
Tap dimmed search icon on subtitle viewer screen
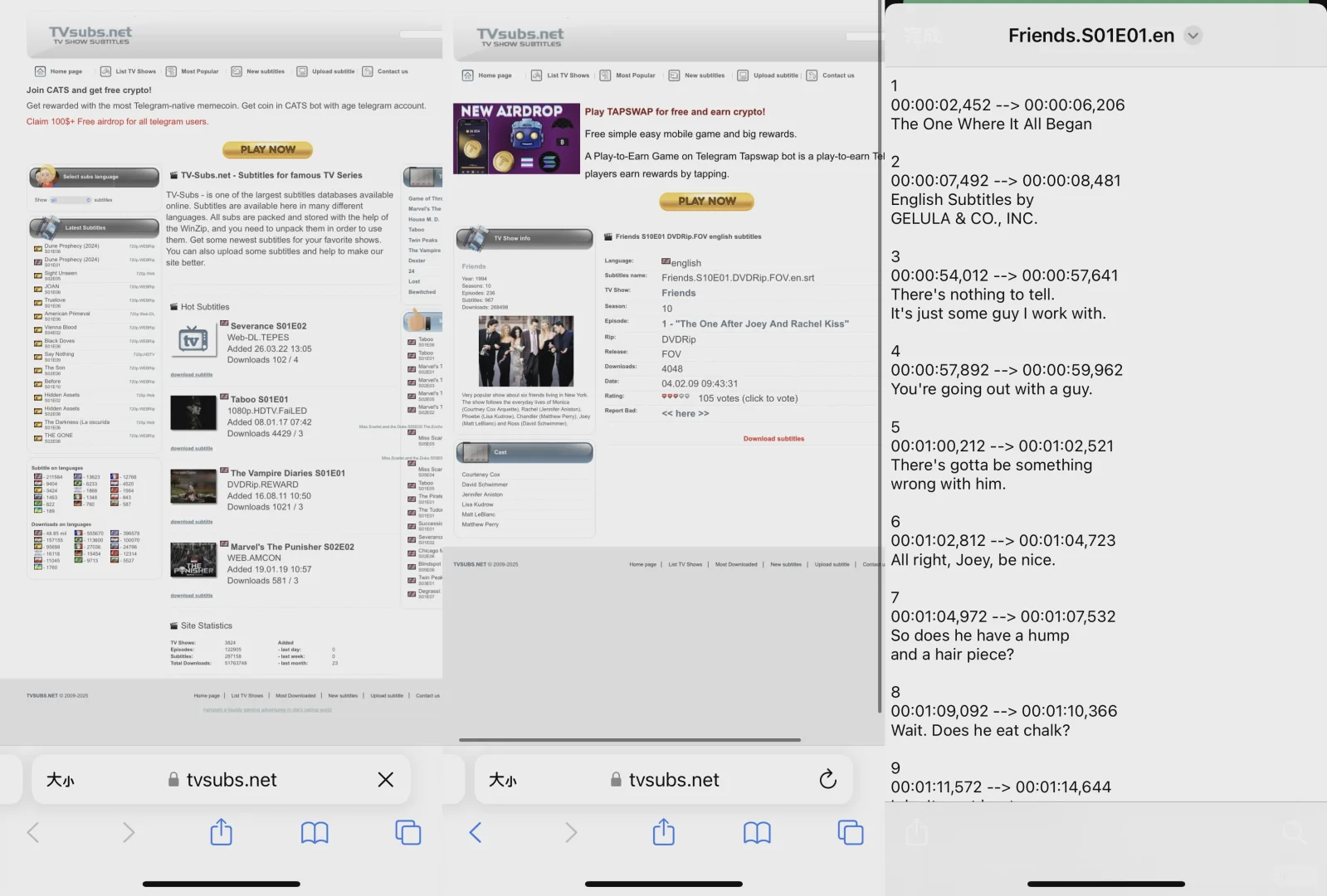pyautogui.click(x=1294, y=832)
